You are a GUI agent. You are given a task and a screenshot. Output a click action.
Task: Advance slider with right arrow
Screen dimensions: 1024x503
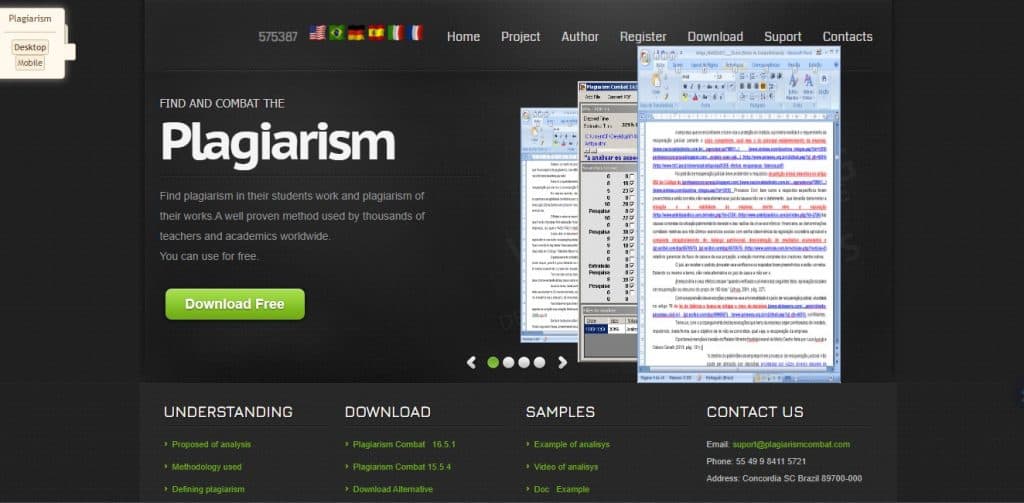pos(562,362)
